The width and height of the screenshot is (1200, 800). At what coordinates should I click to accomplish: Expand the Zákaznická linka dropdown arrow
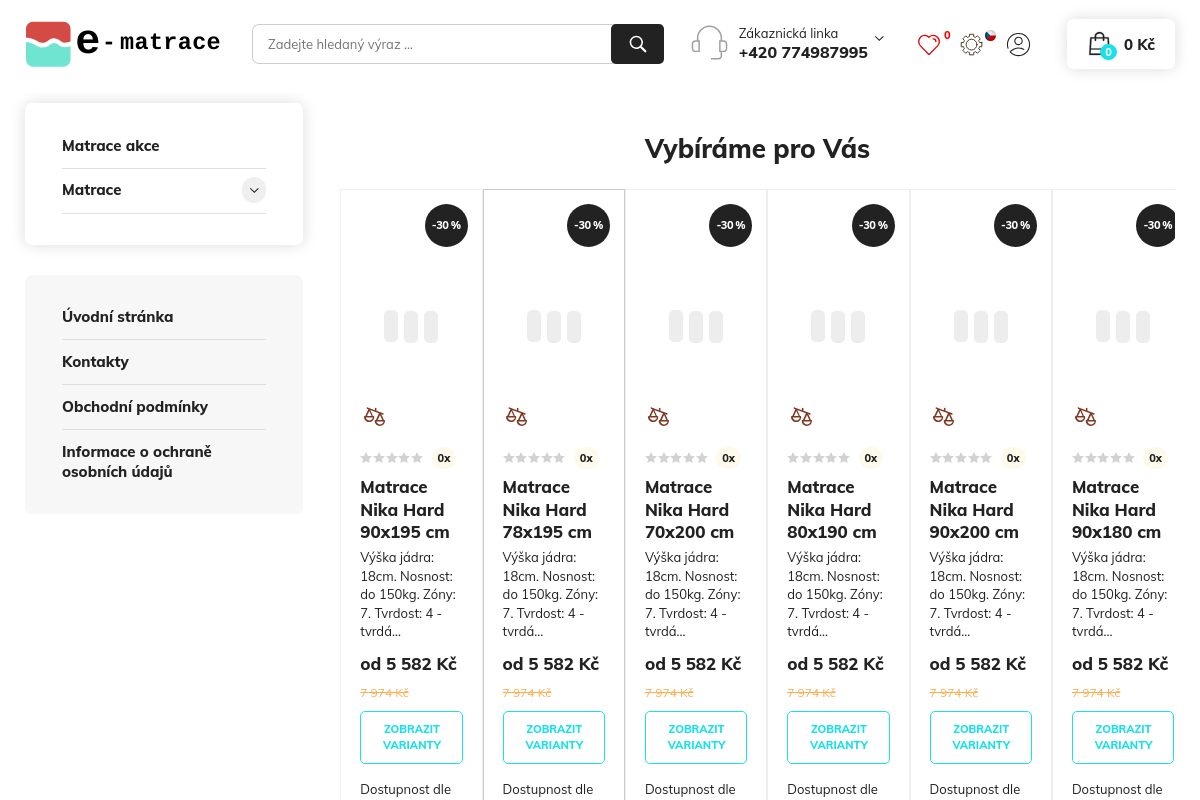click(x=879, y=38)
